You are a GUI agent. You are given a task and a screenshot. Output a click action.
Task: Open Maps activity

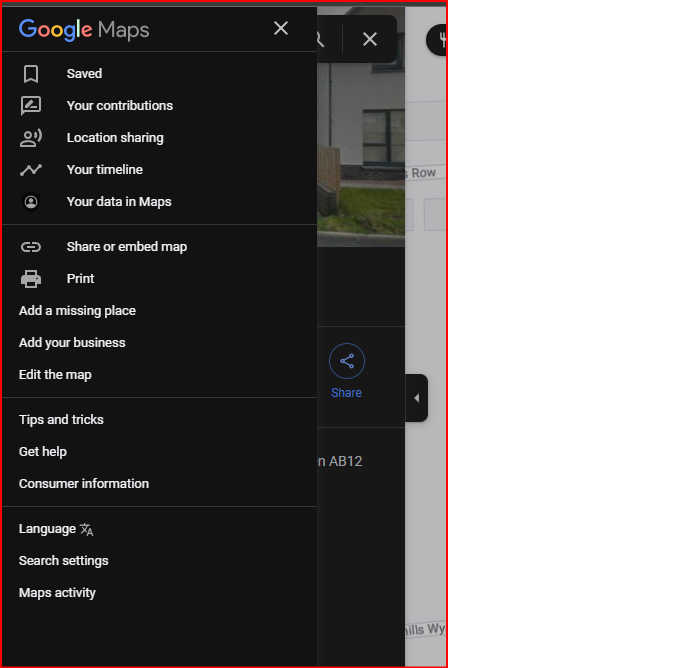coord(159,593)
